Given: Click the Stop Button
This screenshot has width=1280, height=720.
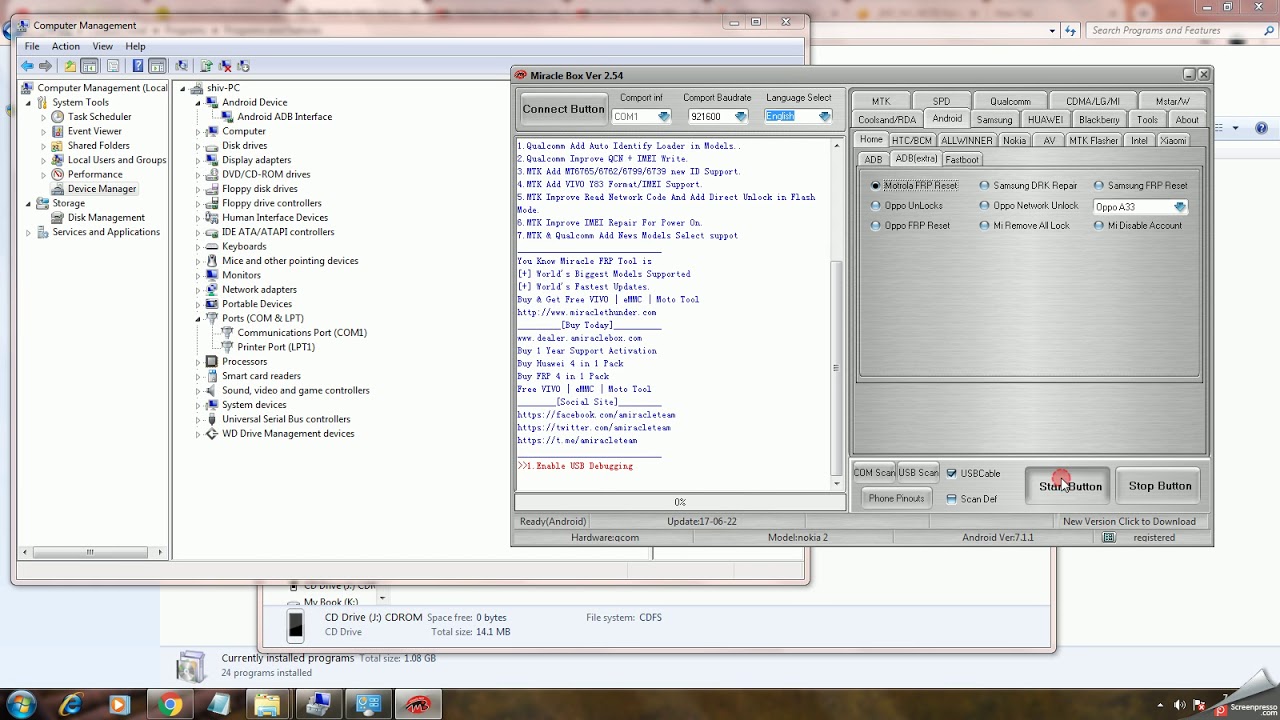Looking at the screenshot, I should click(x=1160, y=486).
